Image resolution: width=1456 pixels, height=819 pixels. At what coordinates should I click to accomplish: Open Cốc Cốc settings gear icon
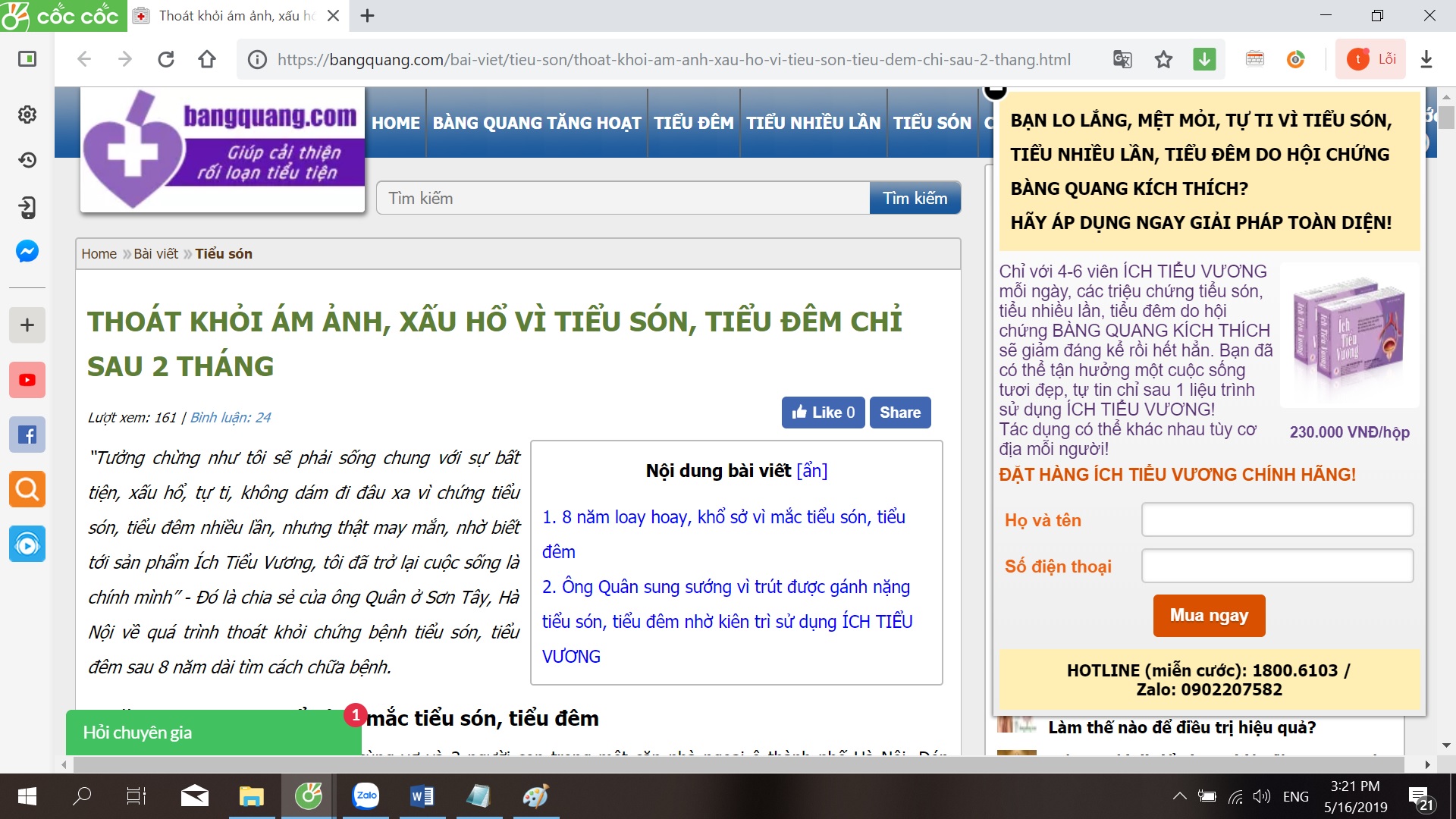pos(27,115)
